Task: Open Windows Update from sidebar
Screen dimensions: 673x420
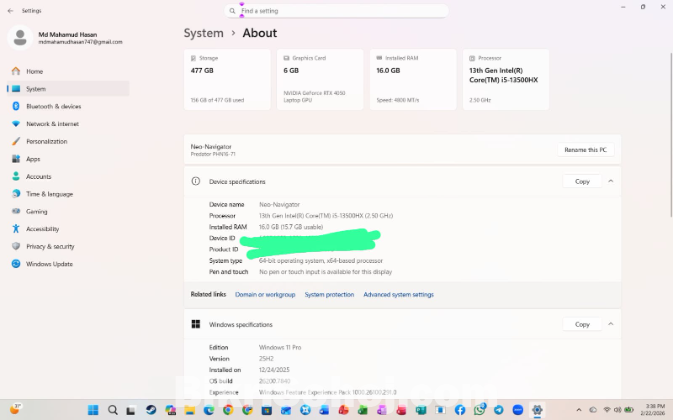Action: point(48,264)
